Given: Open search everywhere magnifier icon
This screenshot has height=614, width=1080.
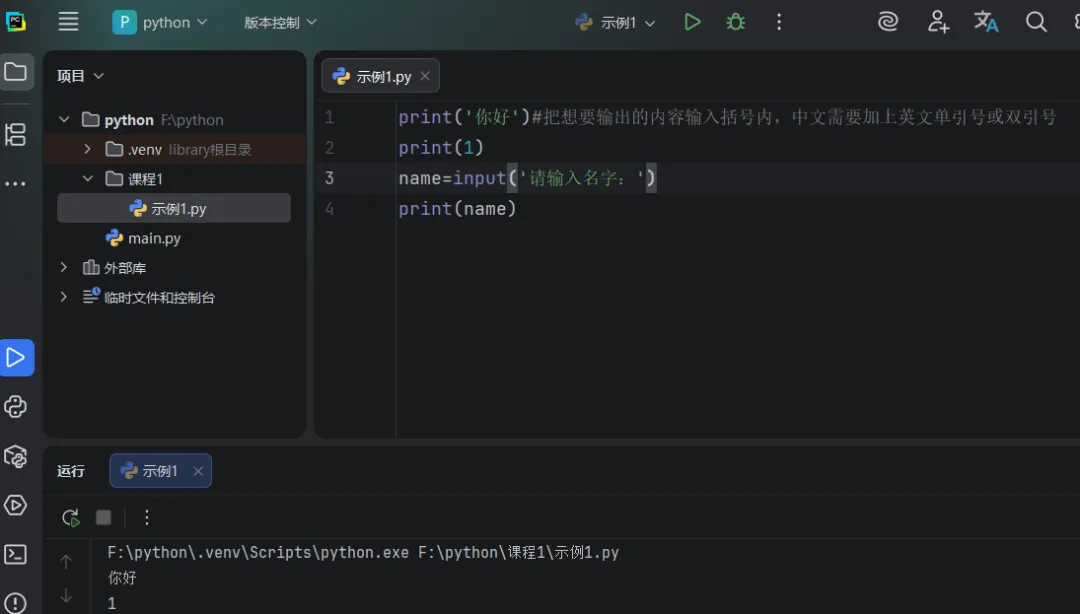Looking at the screenshot, I should [x=1035, y=22].
